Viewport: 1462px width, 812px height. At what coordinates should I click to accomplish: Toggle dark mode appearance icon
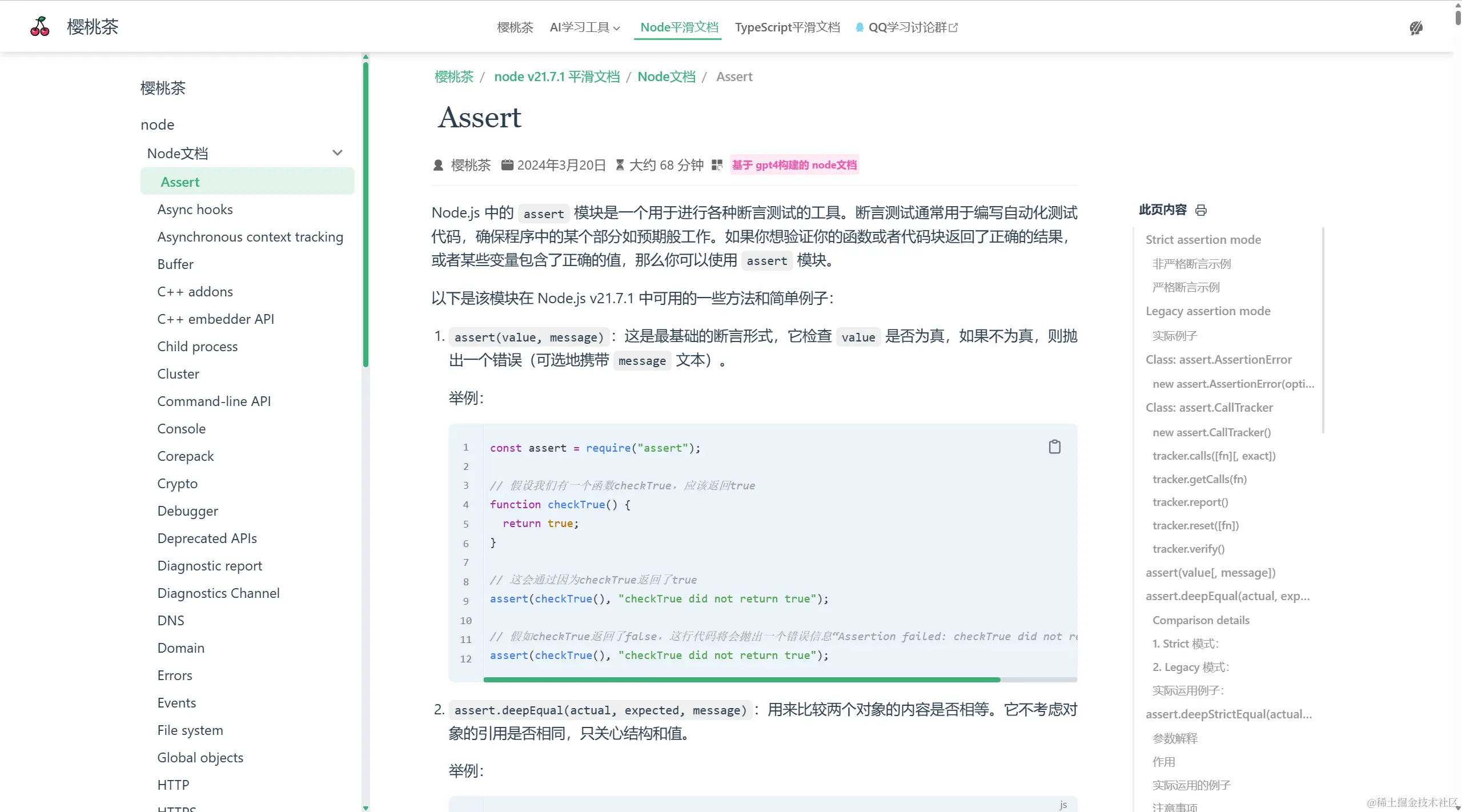(1416, 28)
